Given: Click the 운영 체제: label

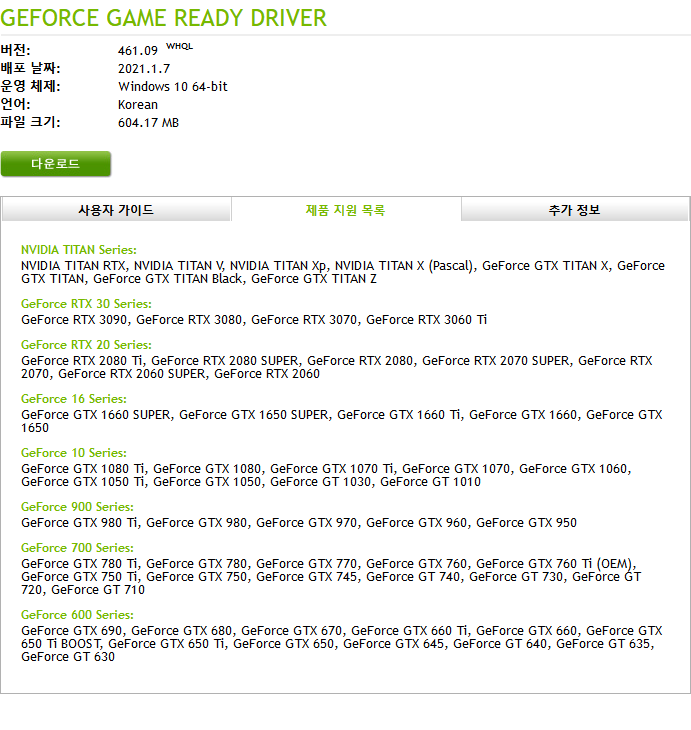Looking at the screenshot, I should point(30,86).
